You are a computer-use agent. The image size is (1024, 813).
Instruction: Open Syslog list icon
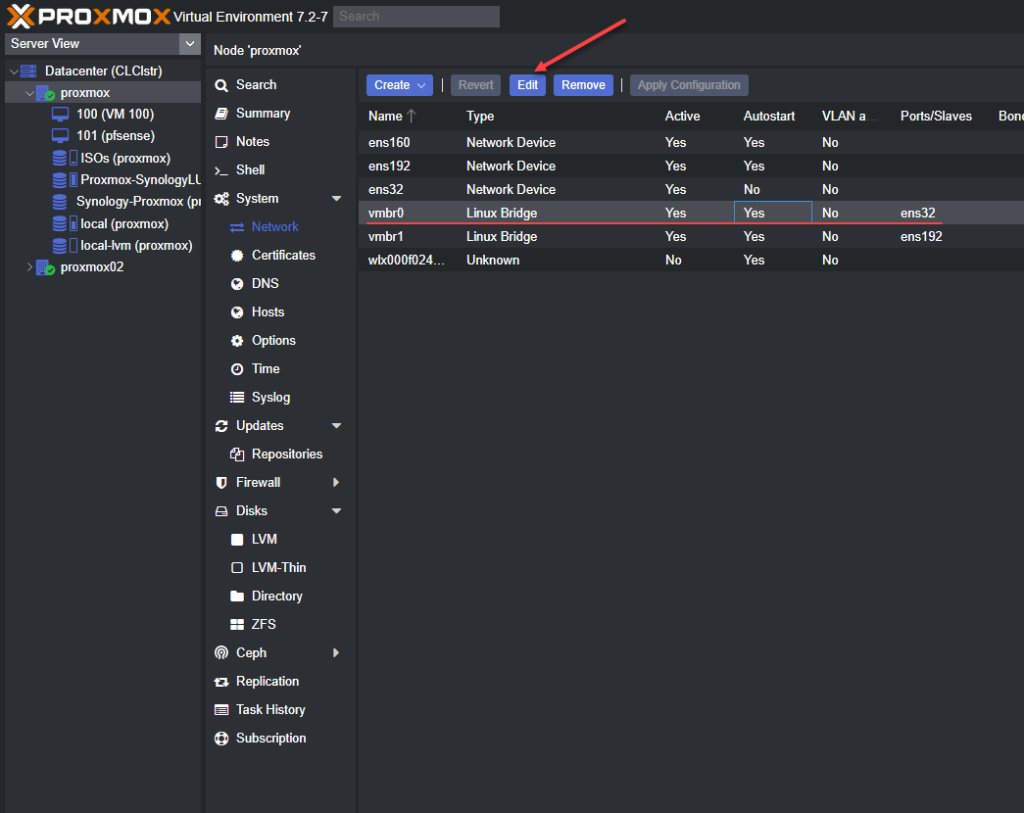[237, 397]
